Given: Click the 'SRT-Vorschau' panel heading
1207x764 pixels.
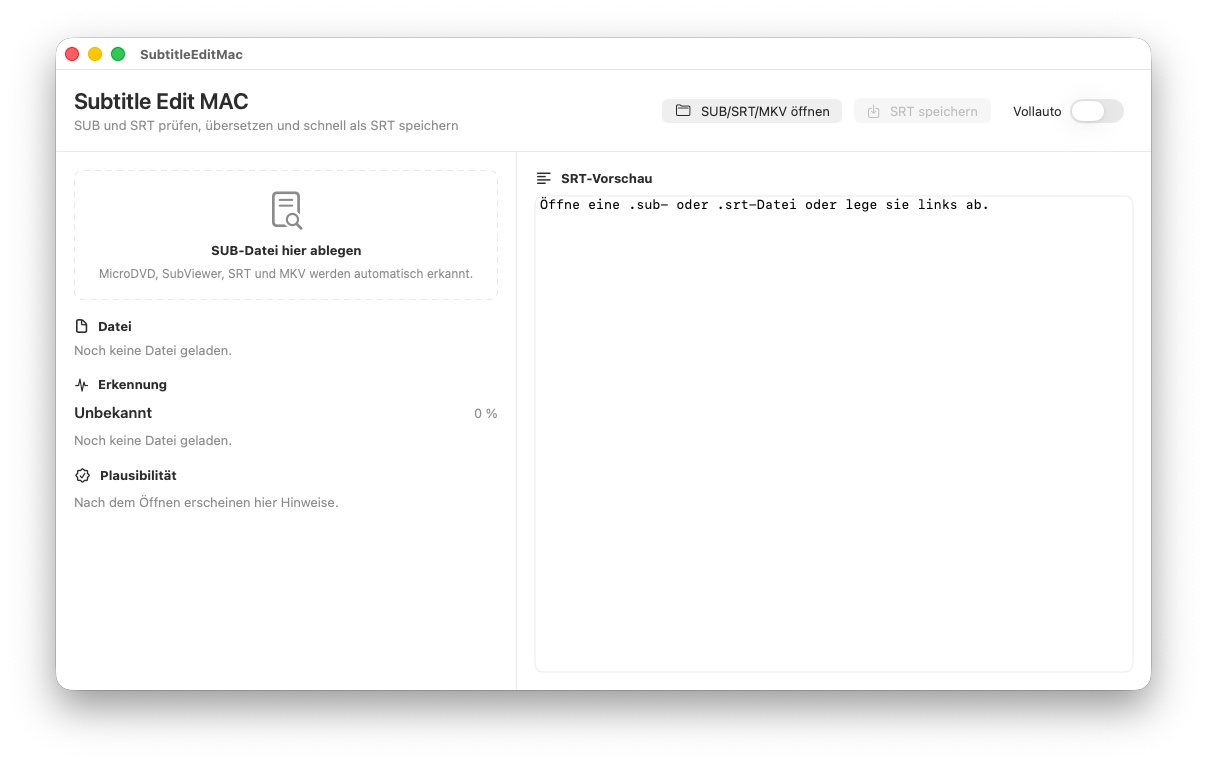Looking at the screenshot, I should (607, 179).
